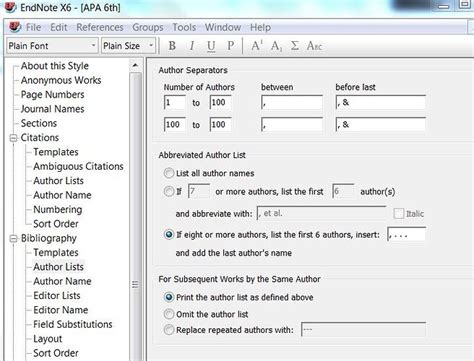
Task: Open the Edit menu
Action: pos(59,27)
